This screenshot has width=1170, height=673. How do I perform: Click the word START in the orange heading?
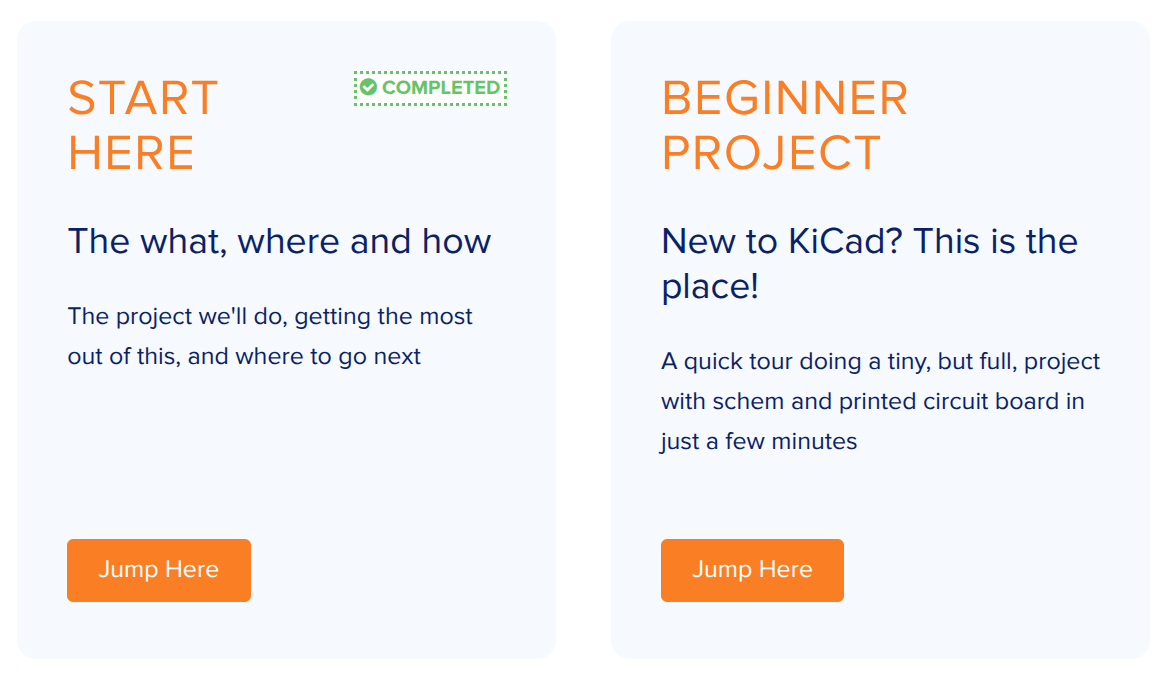[143, 99]
